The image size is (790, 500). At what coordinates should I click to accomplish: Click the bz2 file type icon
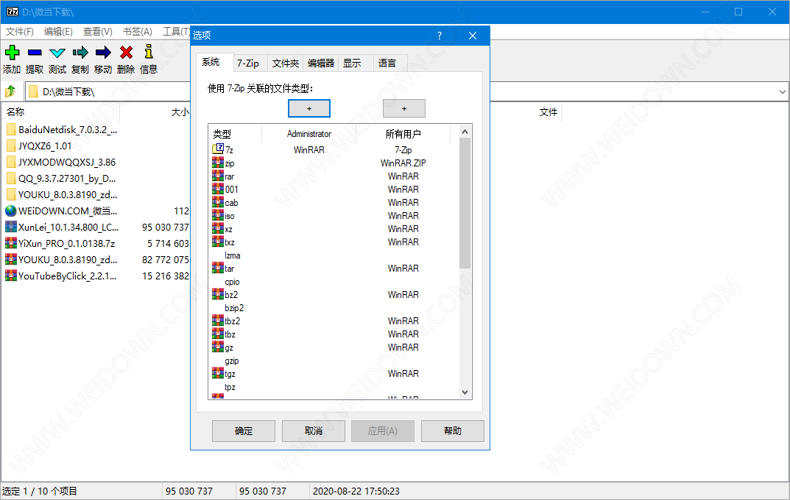pyautogui.click(x=218, y=294)
